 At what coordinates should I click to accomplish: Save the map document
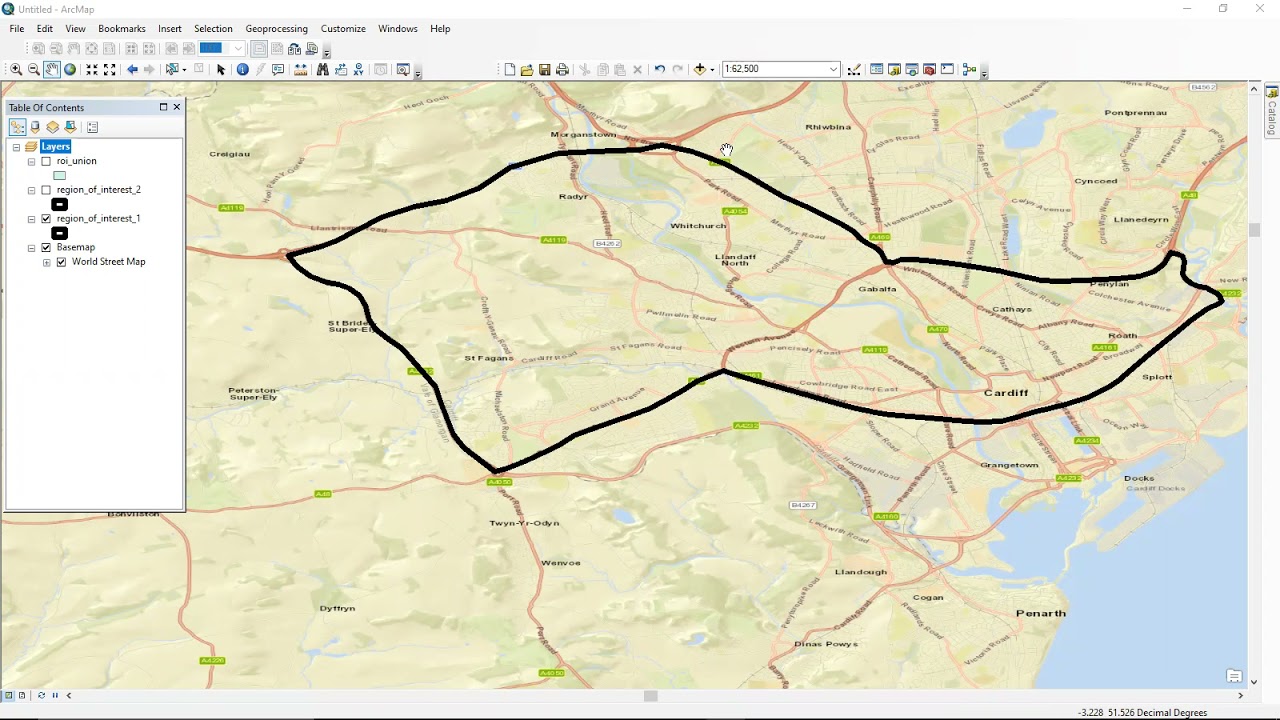pyautogui.click(x=545, y=69)
